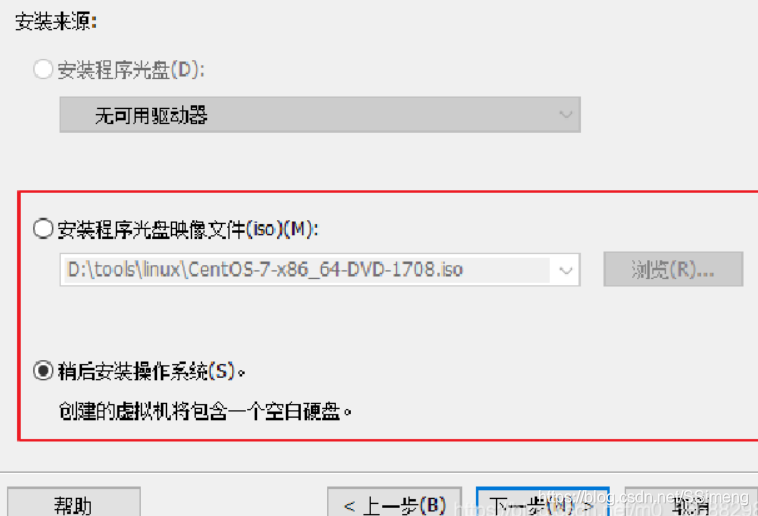Open 帮助 help button
The height and width of the screenshot is (516, 758).
(73, 502)
